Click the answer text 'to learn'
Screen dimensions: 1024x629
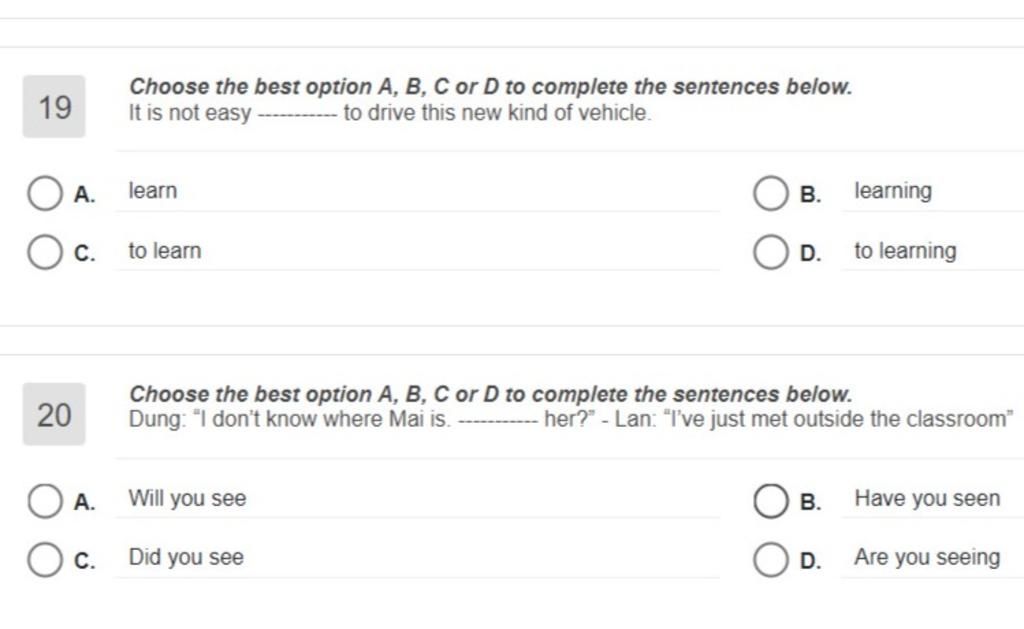[165, 251]
